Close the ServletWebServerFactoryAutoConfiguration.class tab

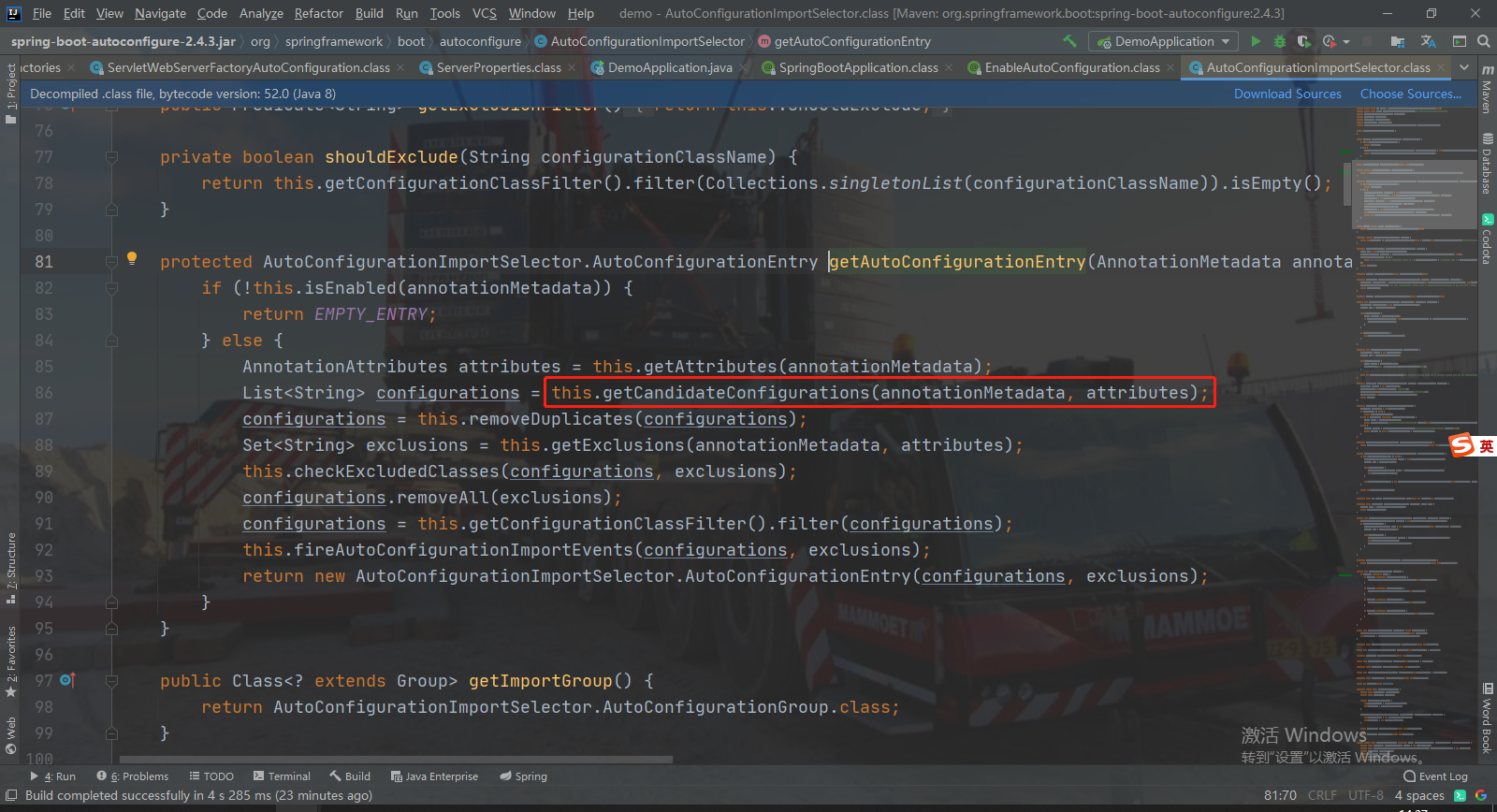(400, 67)
